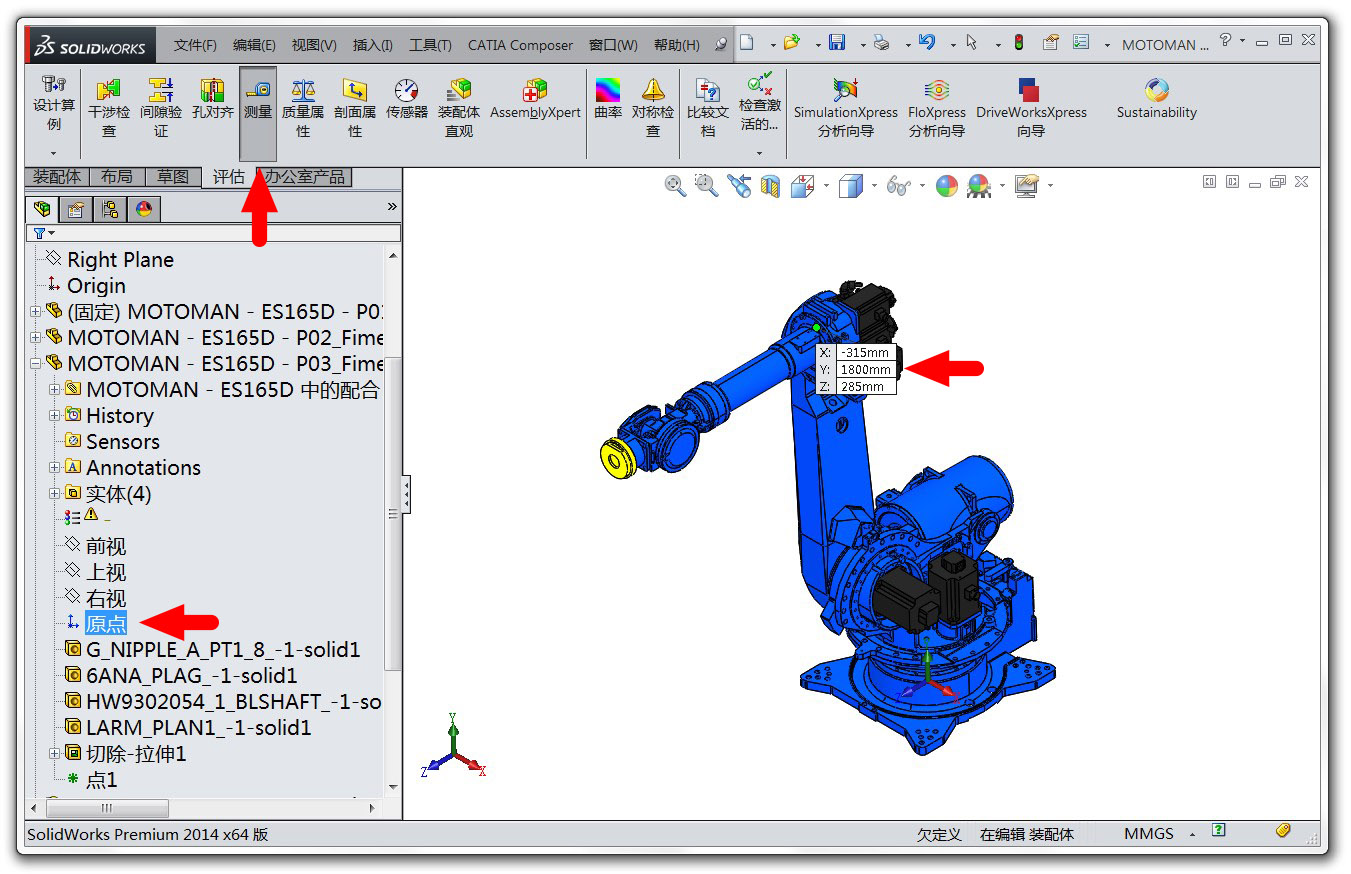1351x874 pixels.
Task: Launch the DriveWorksXpress wizard
Action: click(1031, 108)
